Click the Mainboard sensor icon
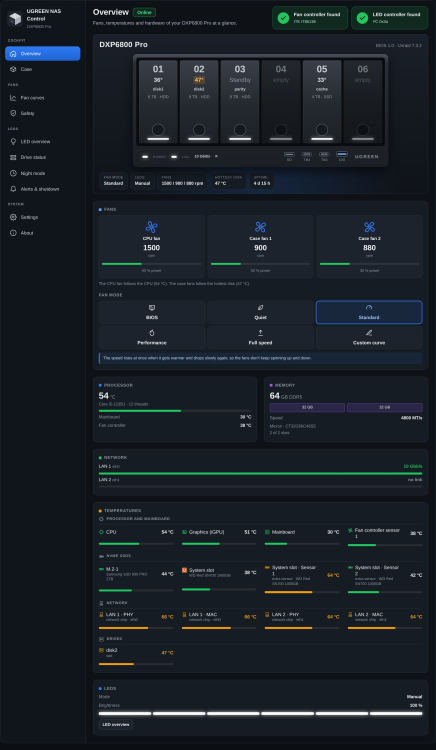 tap(267, 532)
